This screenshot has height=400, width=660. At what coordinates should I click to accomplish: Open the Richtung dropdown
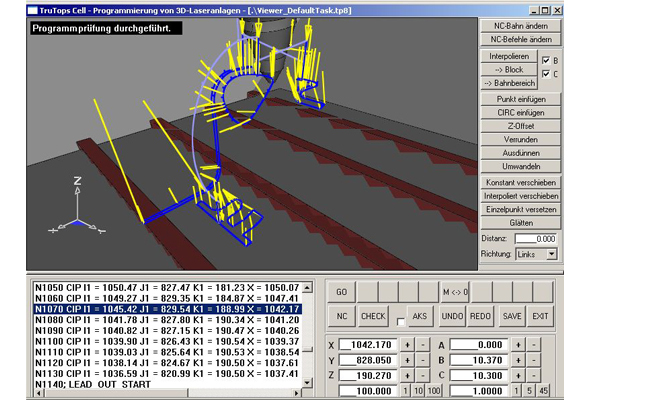coord(552,255)
